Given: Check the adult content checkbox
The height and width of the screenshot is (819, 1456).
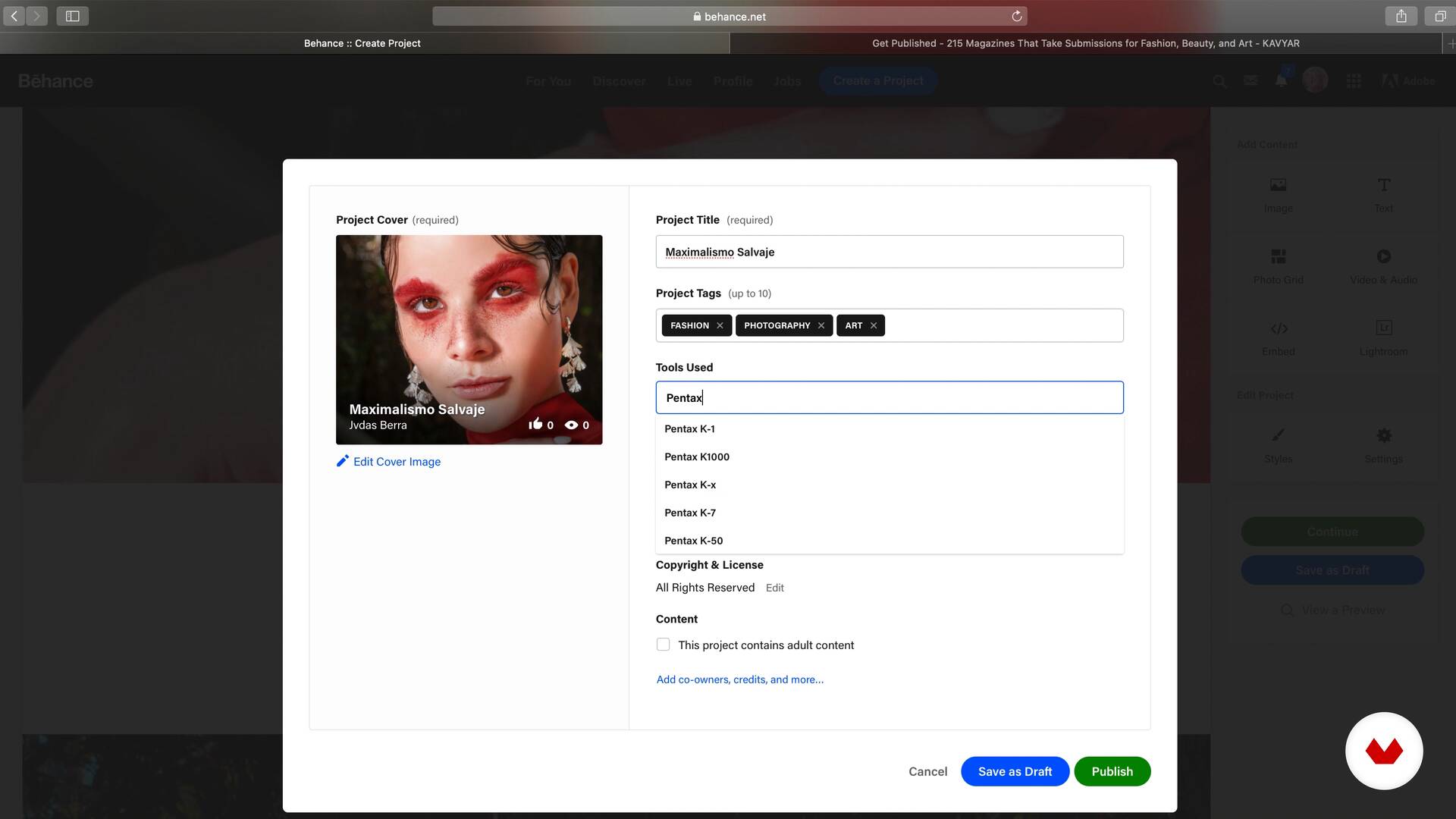Looking at the screenshot, I should tap(663, 645).
